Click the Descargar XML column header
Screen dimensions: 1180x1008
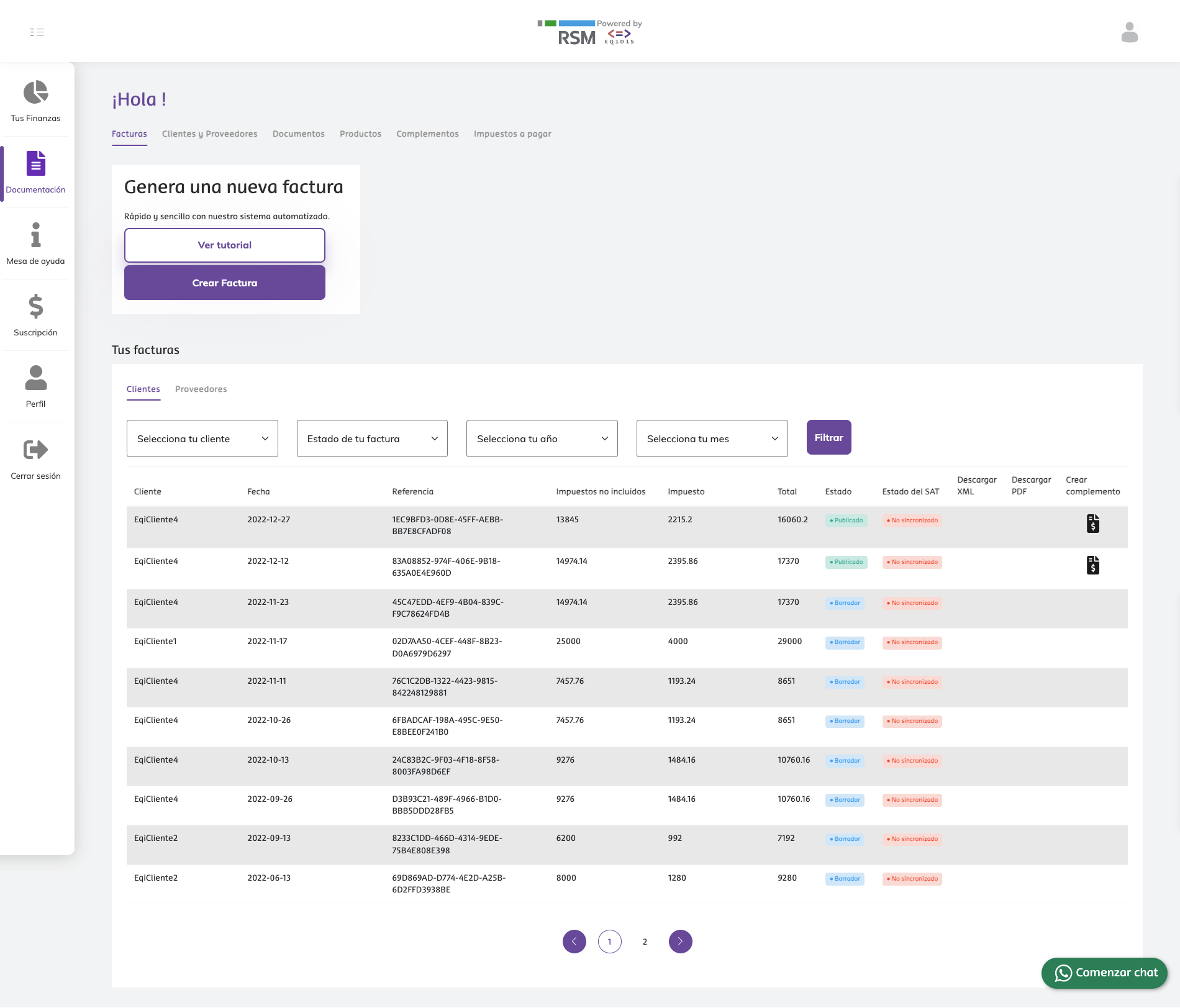[977, 486]
